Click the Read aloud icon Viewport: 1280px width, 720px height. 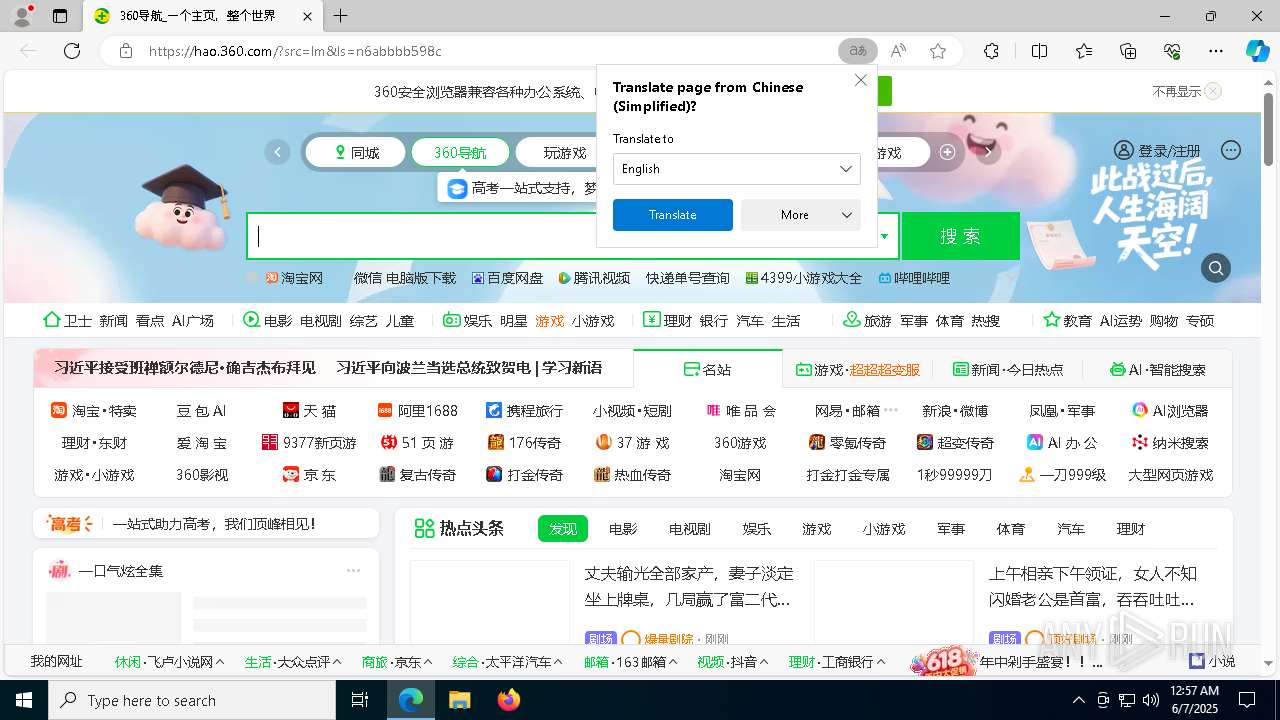[x=898, y=51]
